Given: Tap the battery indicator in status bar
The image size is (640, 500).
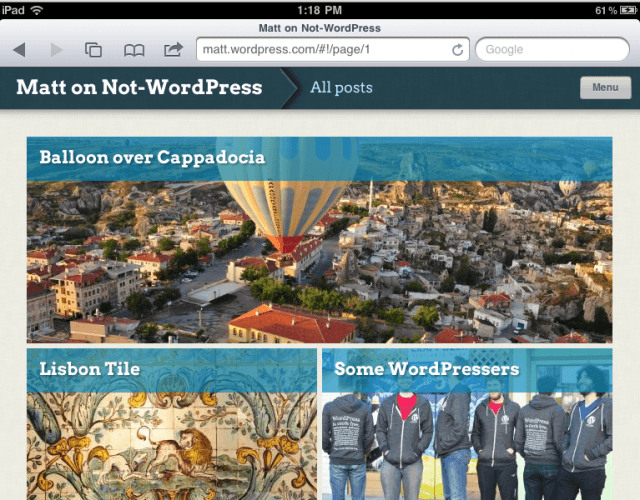Looking at the screenshot, I should tap(622, 9).
